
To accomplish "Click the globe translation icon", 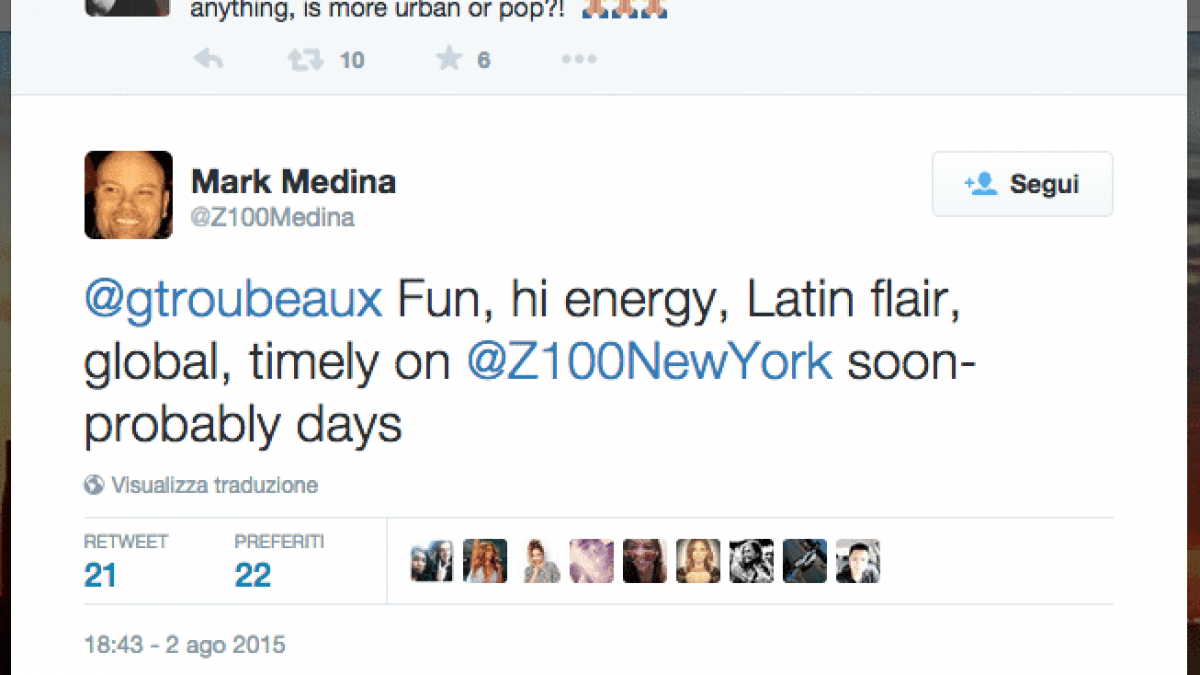I will click(94, 486).
